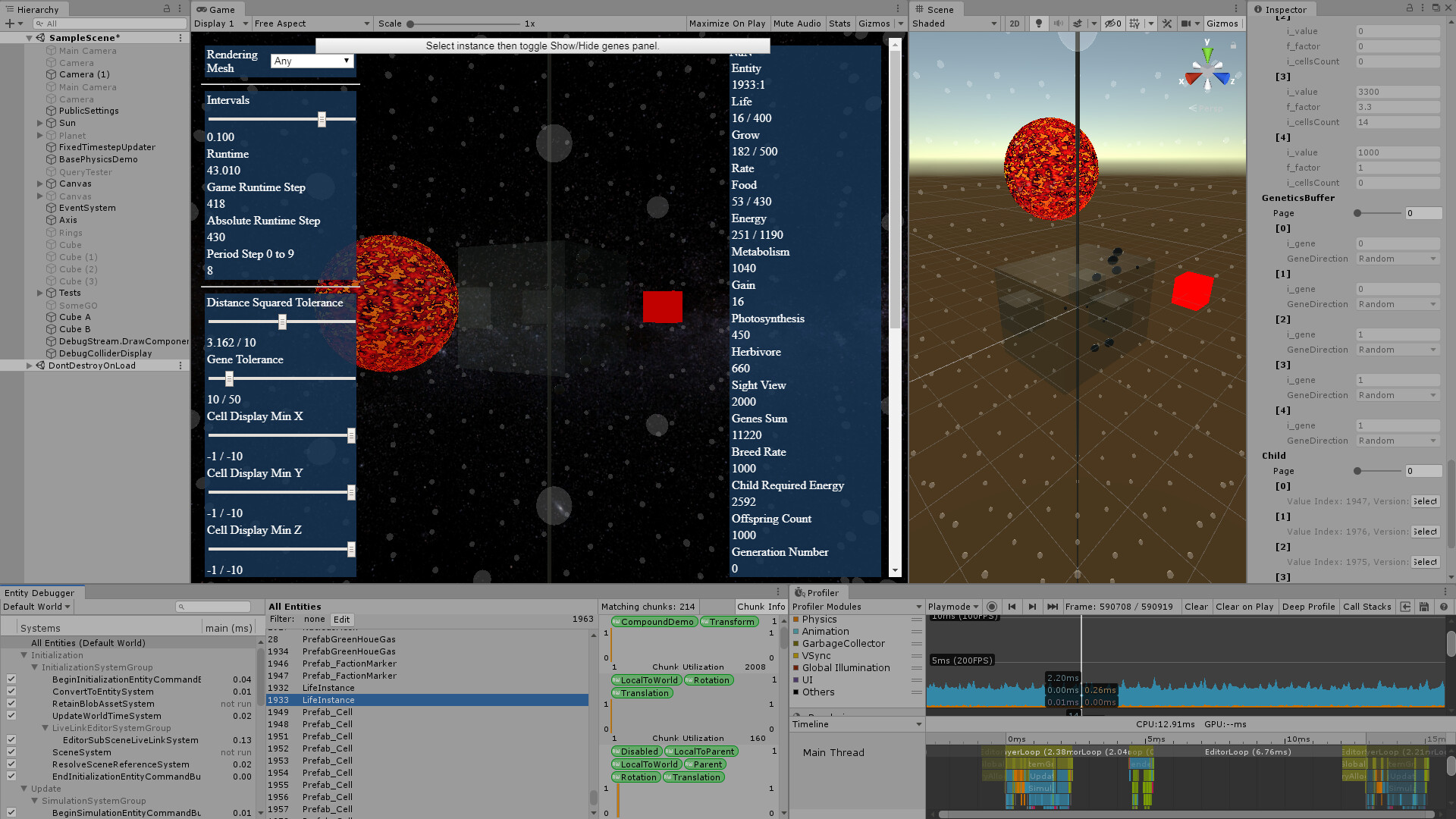The width and height of the screenshot is (1456, 819).
Task: Switch to the Entity Debugger tab
Action: point(39,593)
